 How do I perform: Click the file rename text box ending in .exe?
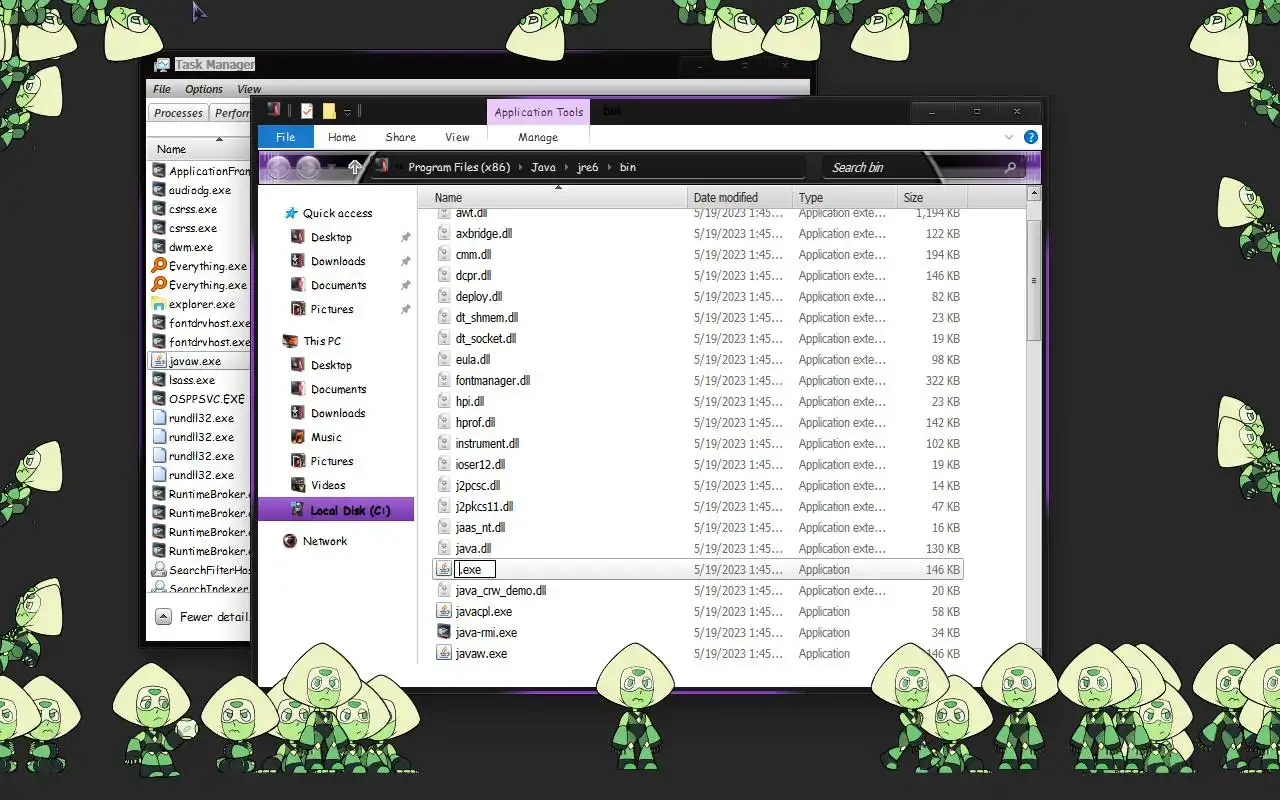475,569
